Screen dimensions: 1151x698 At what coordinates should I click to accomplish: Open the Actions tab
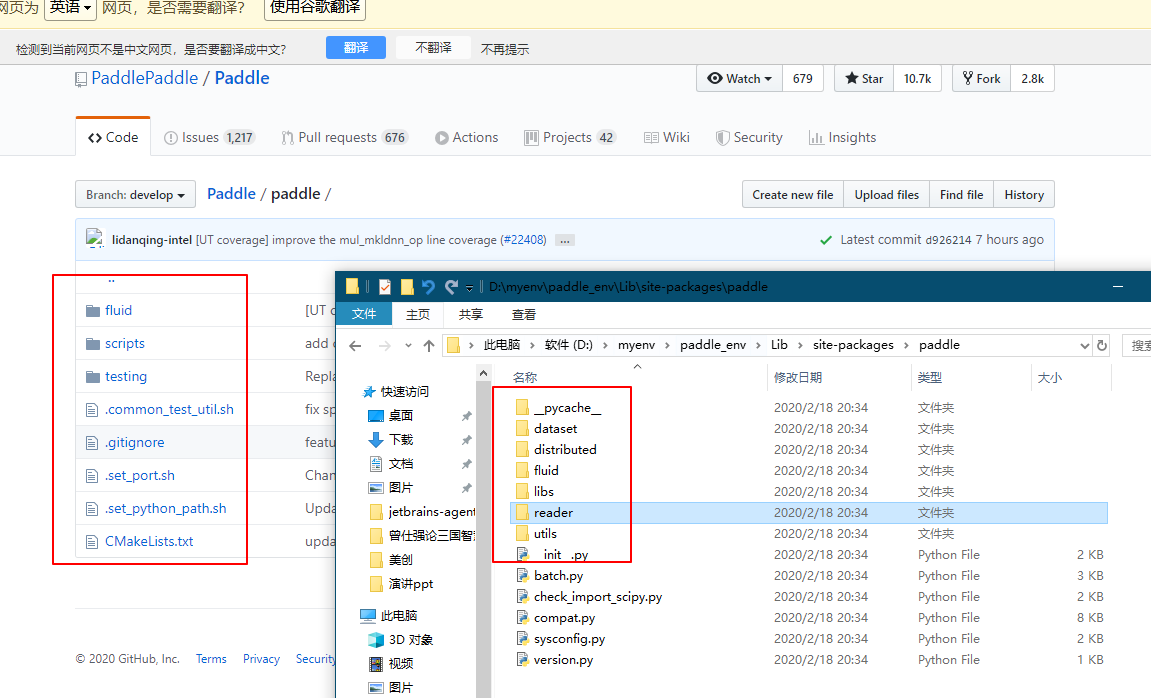pyautogui.click(x=467, y=137)
